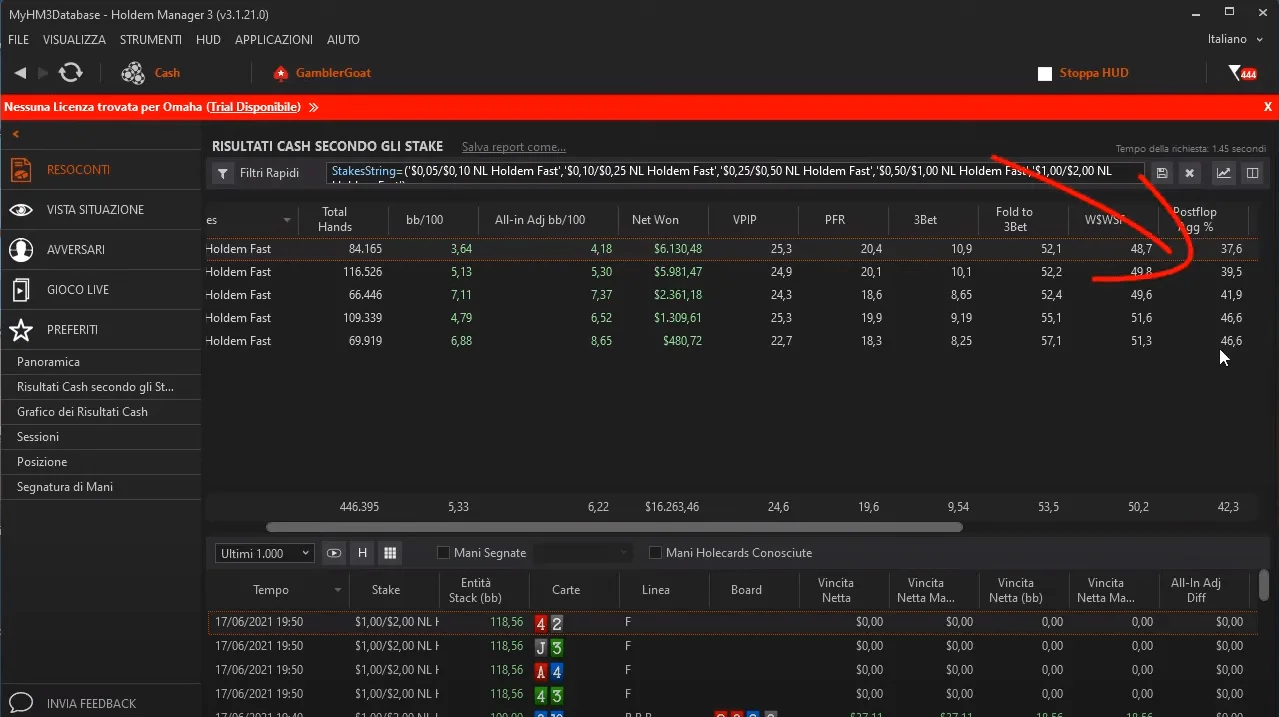1279x717 pixels.
Task: Open the Ultimi 1.000 dropdown
Action: 264,553
